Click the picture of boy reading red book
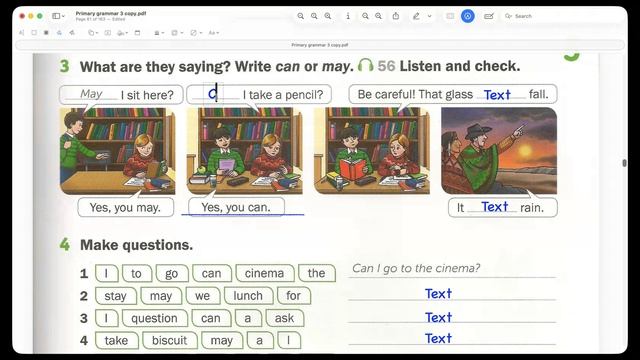This screenshot has height=360, width=640. click(371, 151)
